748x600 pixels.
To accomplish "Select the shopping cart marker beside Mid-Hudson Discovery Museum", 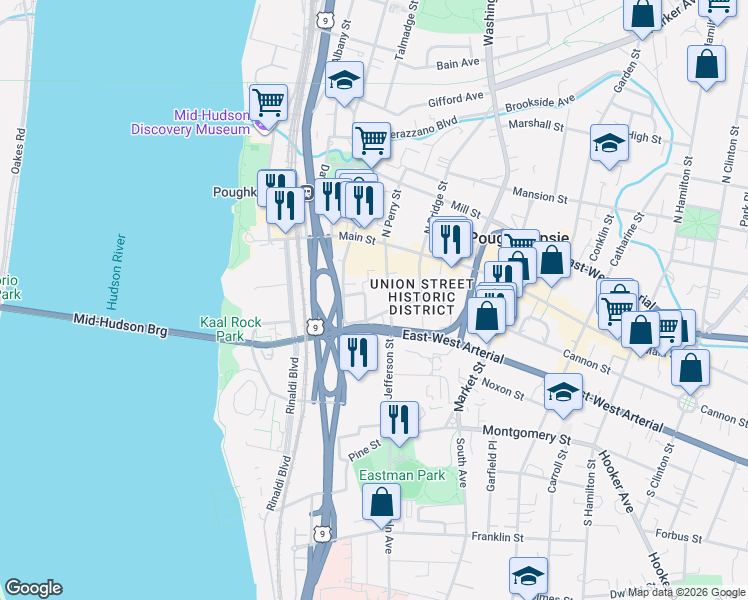I will 269,103.
